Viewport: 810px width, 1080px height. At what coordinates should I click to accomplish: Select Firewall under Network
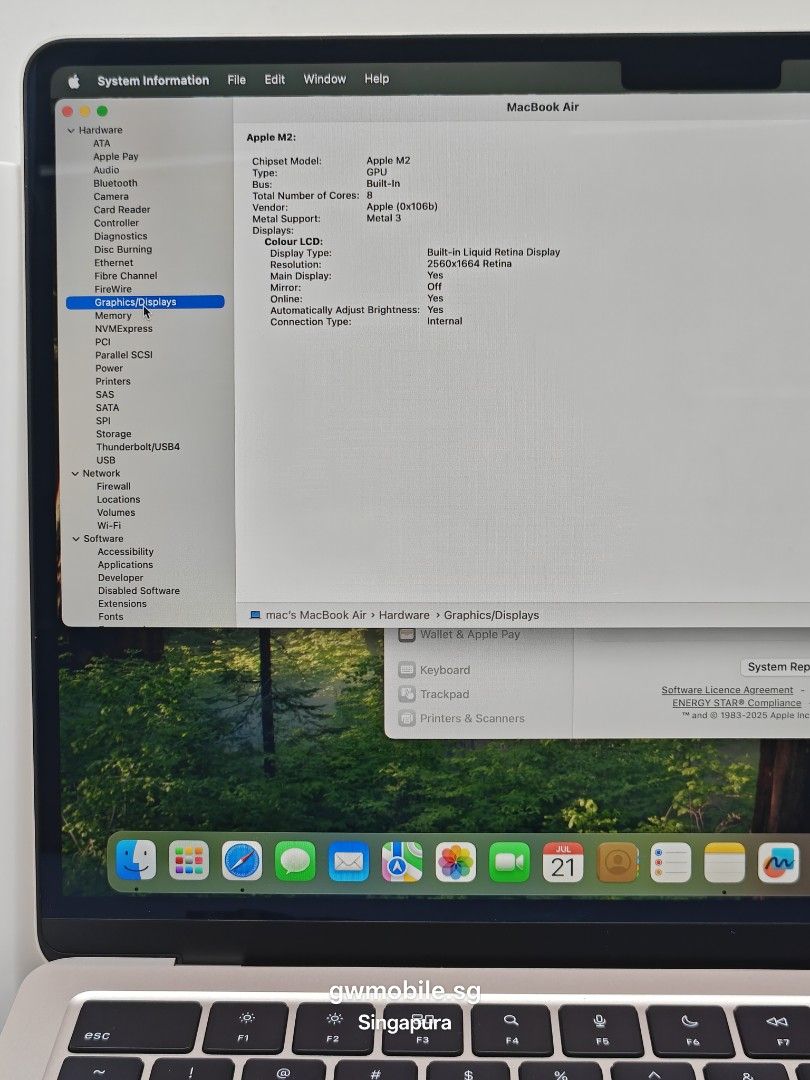click(114, 486)
